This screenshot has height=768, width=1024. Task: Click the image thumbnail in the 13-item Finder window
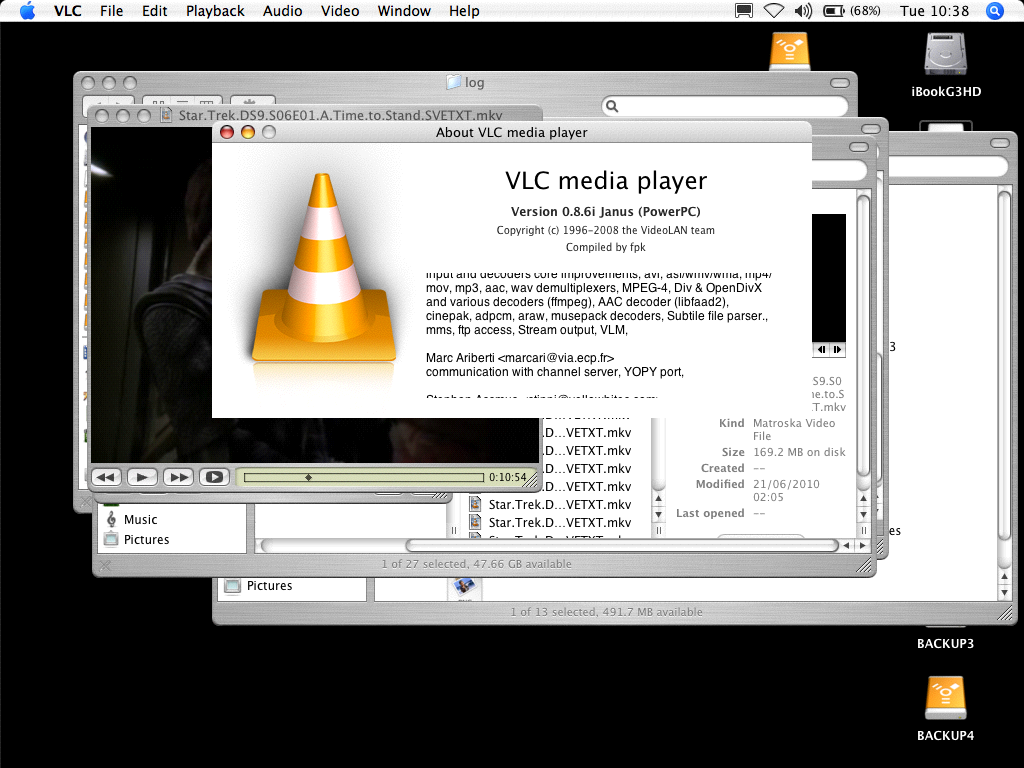pyautogui.click(x=464, y=587)
